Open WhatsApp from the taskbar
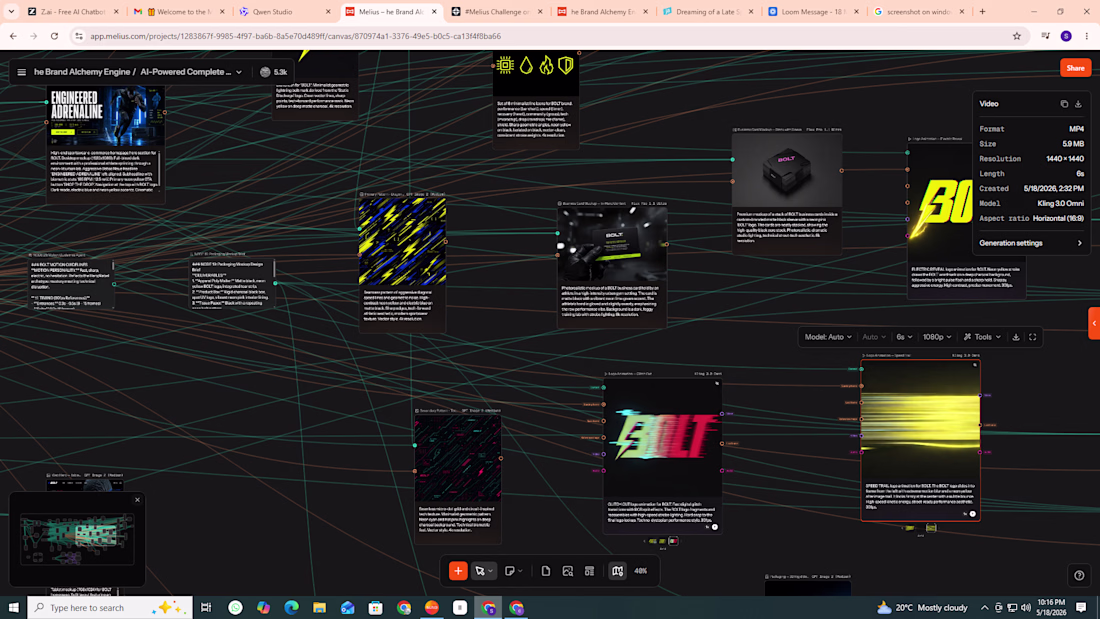Screen dimensions: 1100x619 pos(235,608)
